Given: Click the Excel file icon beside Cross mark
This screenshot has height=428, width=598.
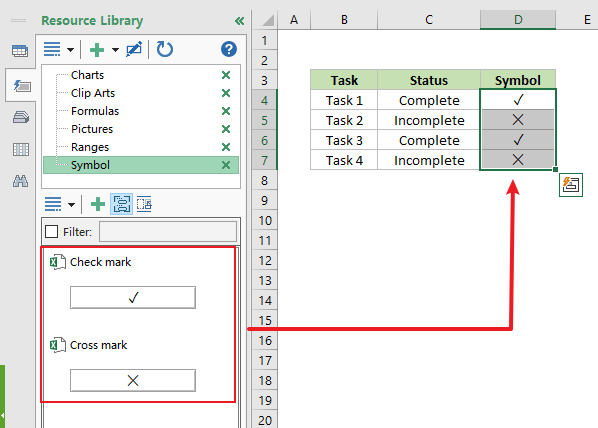Looking at the screenshot, I should point(58,345).
